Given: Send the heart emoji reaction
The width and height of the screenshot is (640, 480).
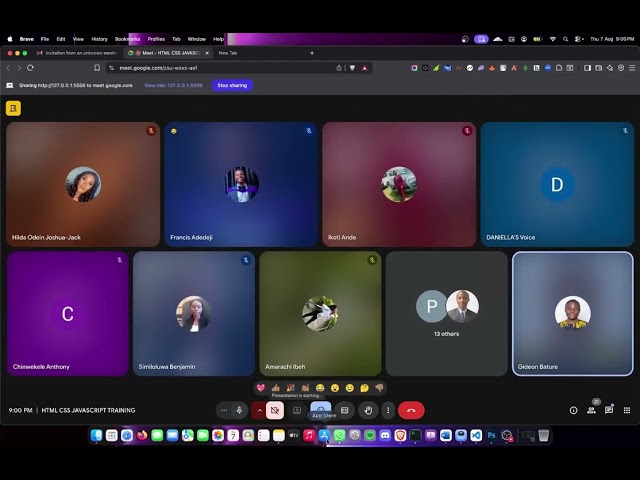Looking at the screenshot, I should pyautogui.click(x=261, y=388).
